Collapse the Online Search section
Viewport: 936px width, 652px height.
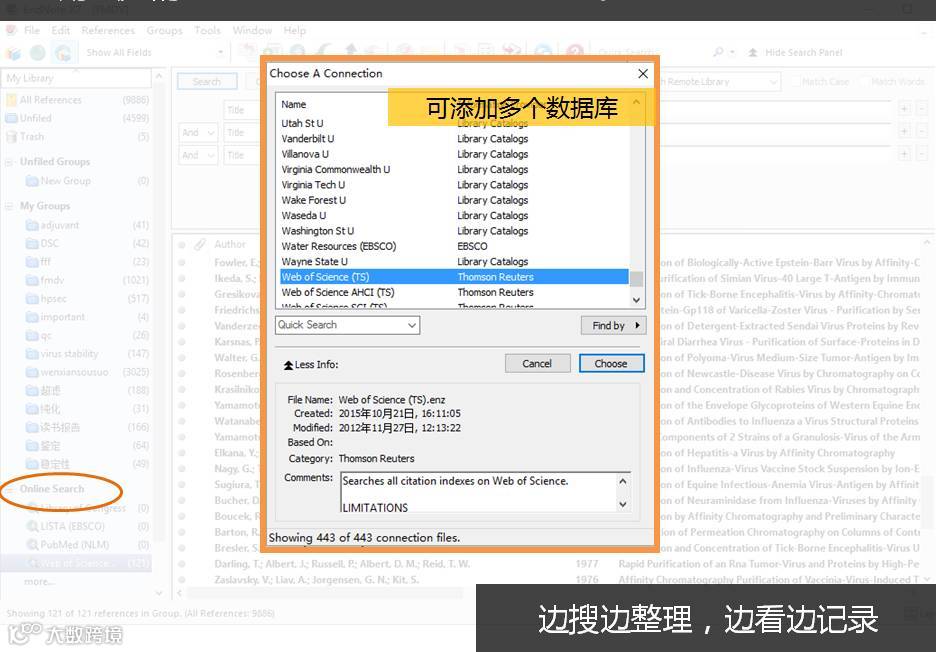pyautogui.click(x=9, y=489)
